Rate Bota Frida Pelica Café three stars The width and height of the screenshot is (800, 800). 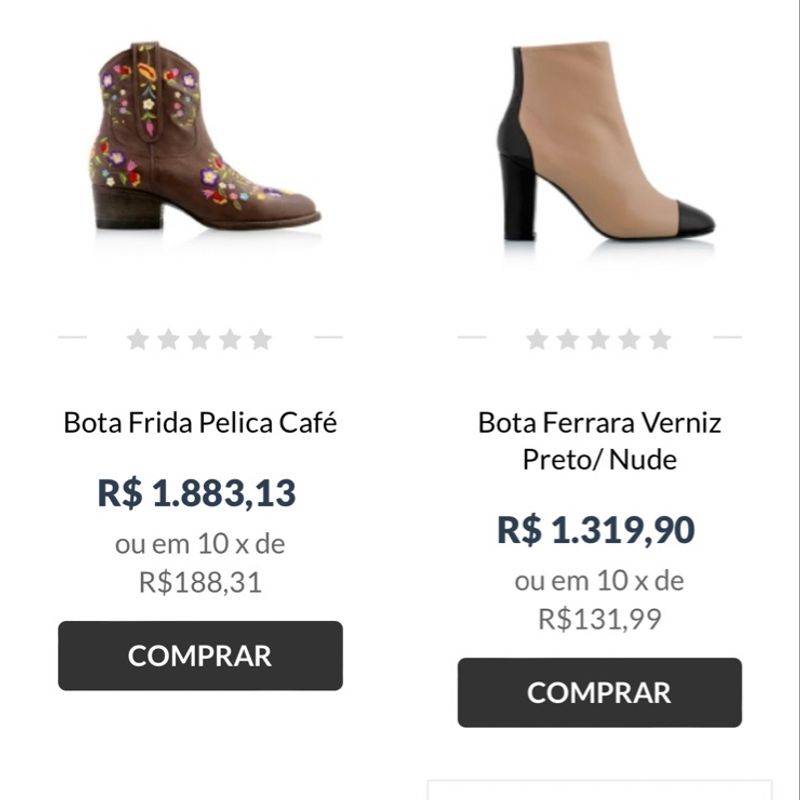(200, 339)
